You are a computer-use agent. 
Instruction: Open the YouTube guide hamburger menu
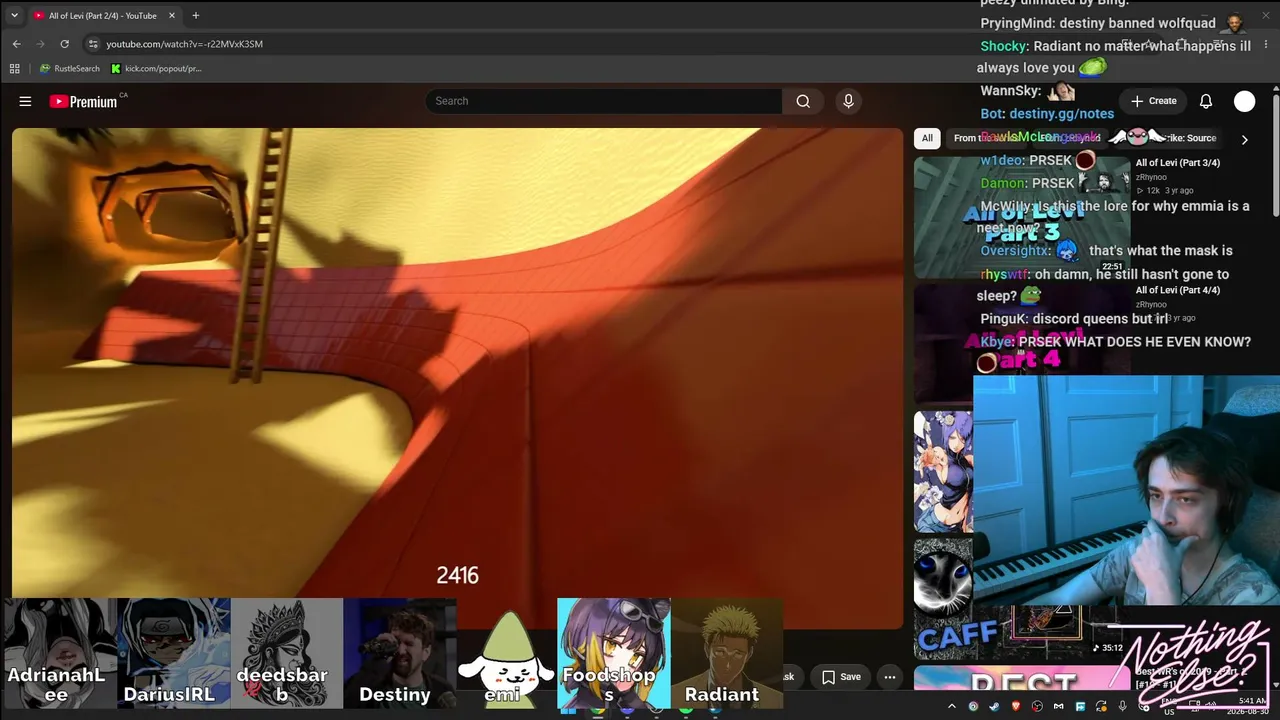[x=25, y=101]
